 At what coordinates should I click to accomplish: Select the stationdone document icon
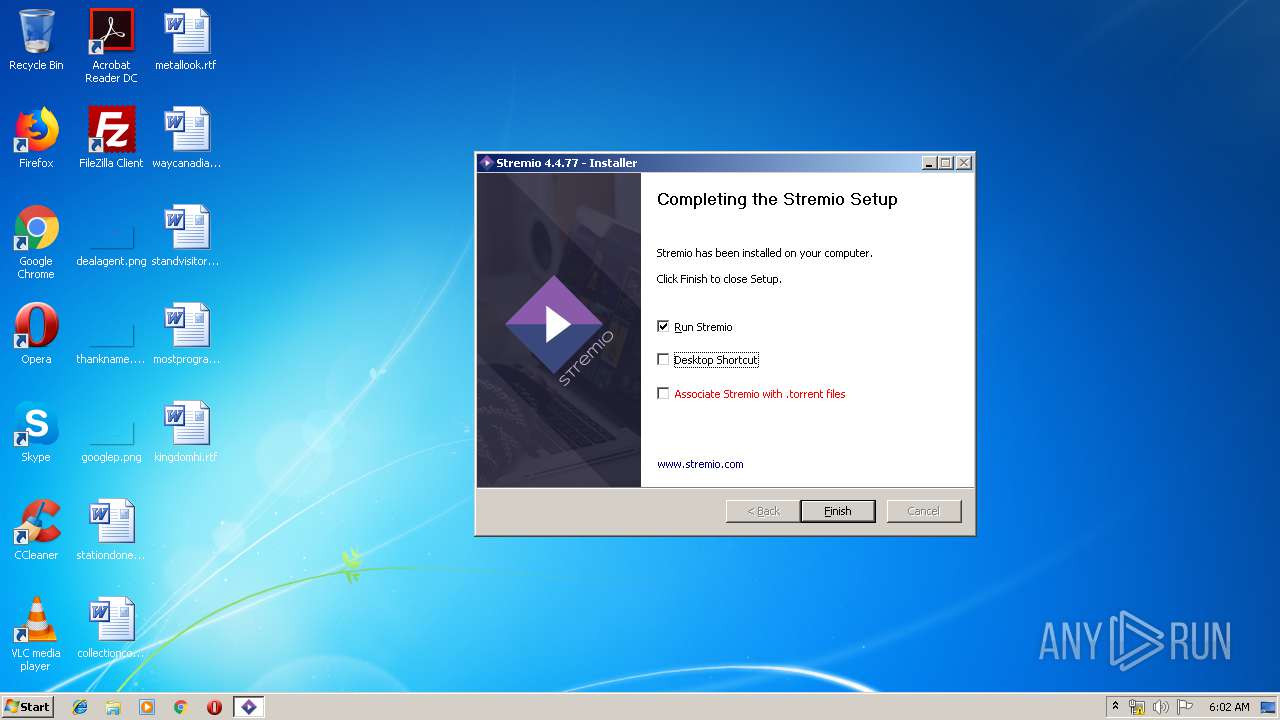click(111, 530)
